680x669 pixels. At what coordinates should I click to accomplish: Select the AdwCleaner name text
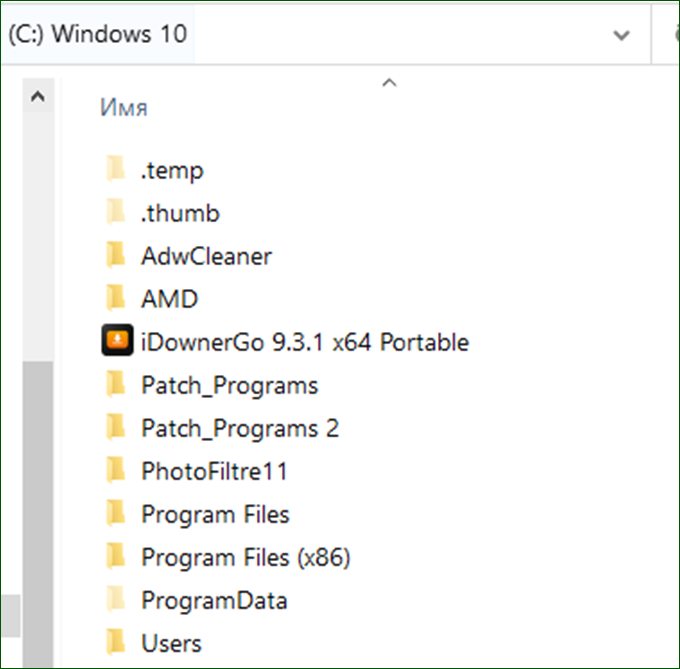(x=206, y=256)
